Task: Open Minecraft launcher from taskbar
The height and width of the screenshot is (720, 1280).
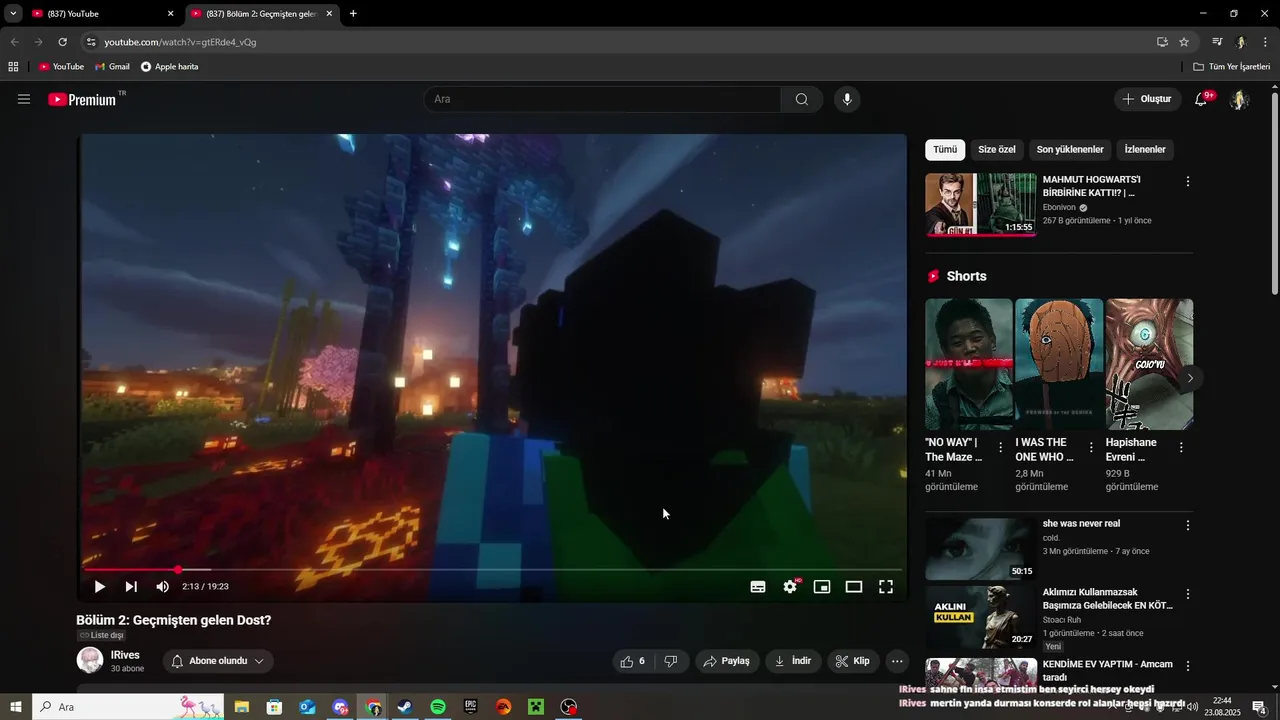Action: [x=536, y=707]
